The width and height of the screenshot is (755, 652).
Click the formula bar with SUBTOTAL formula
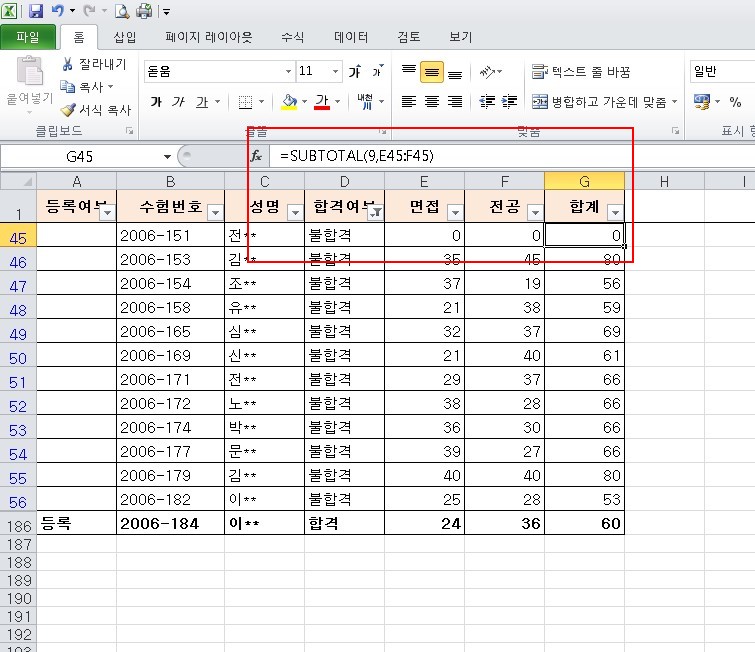tap(510, 156)
